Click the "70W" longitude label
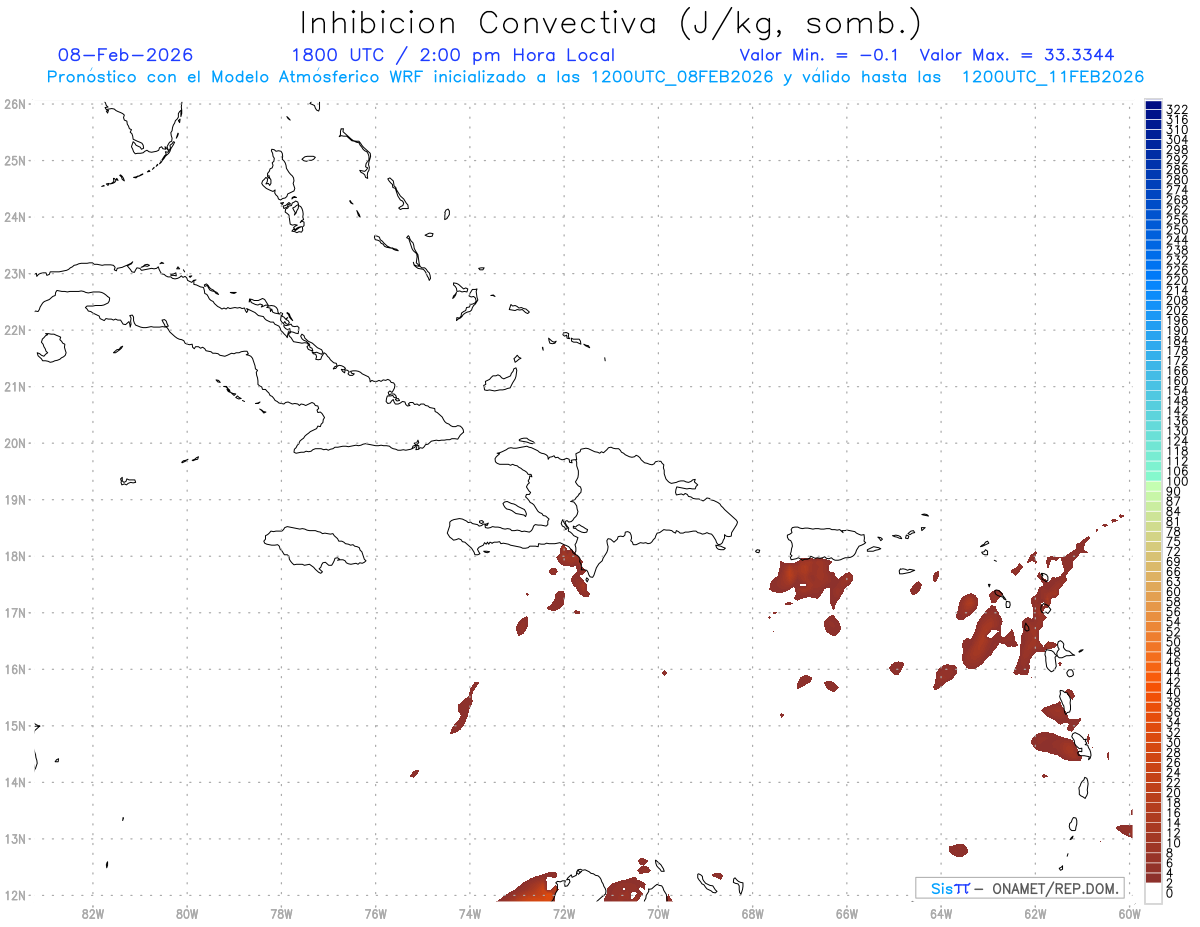The height and width of the screenshot is (927, 1200). [x=658, y=913]
